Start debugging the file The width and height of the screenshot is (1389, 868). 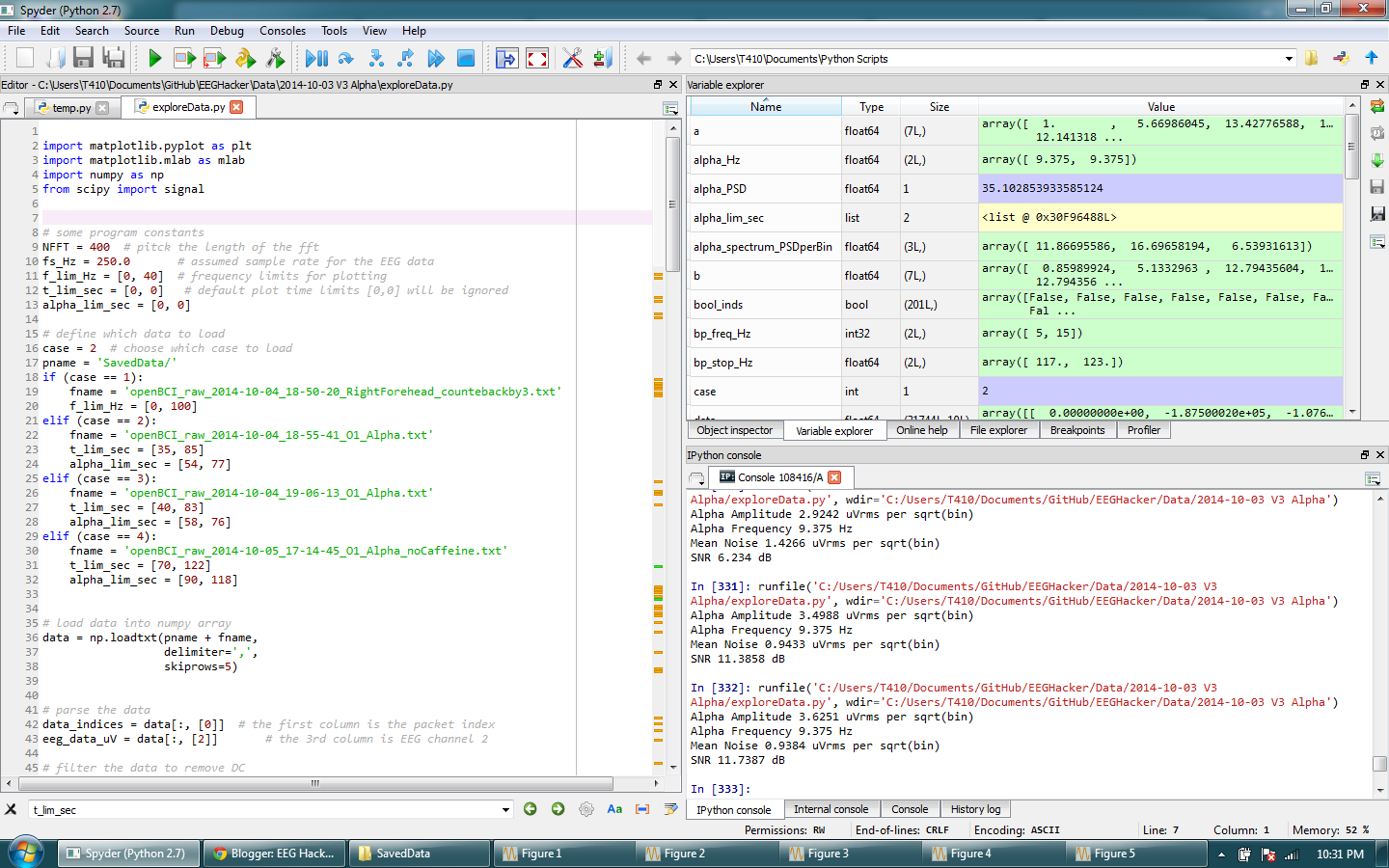(x=316, y=58)
